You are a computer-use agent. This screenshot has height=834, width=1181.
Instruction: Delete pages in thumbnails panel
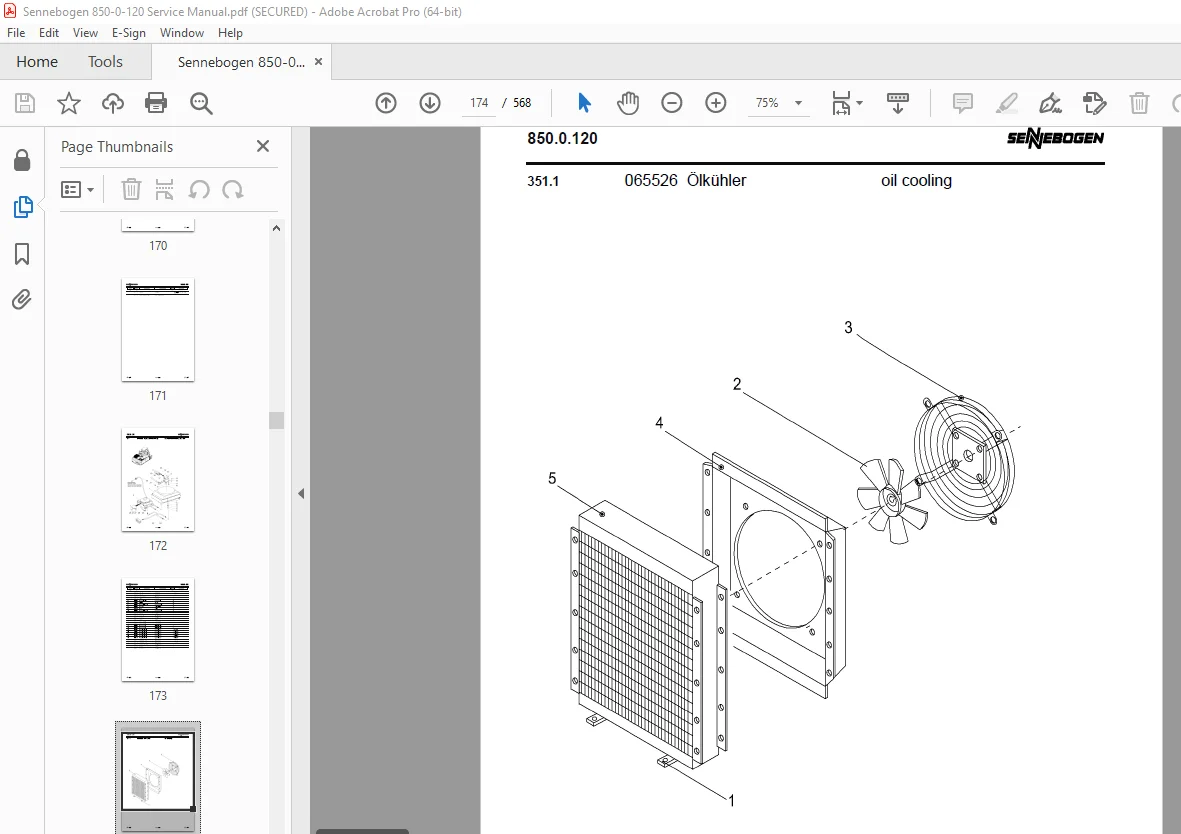(x=131, y=189)
